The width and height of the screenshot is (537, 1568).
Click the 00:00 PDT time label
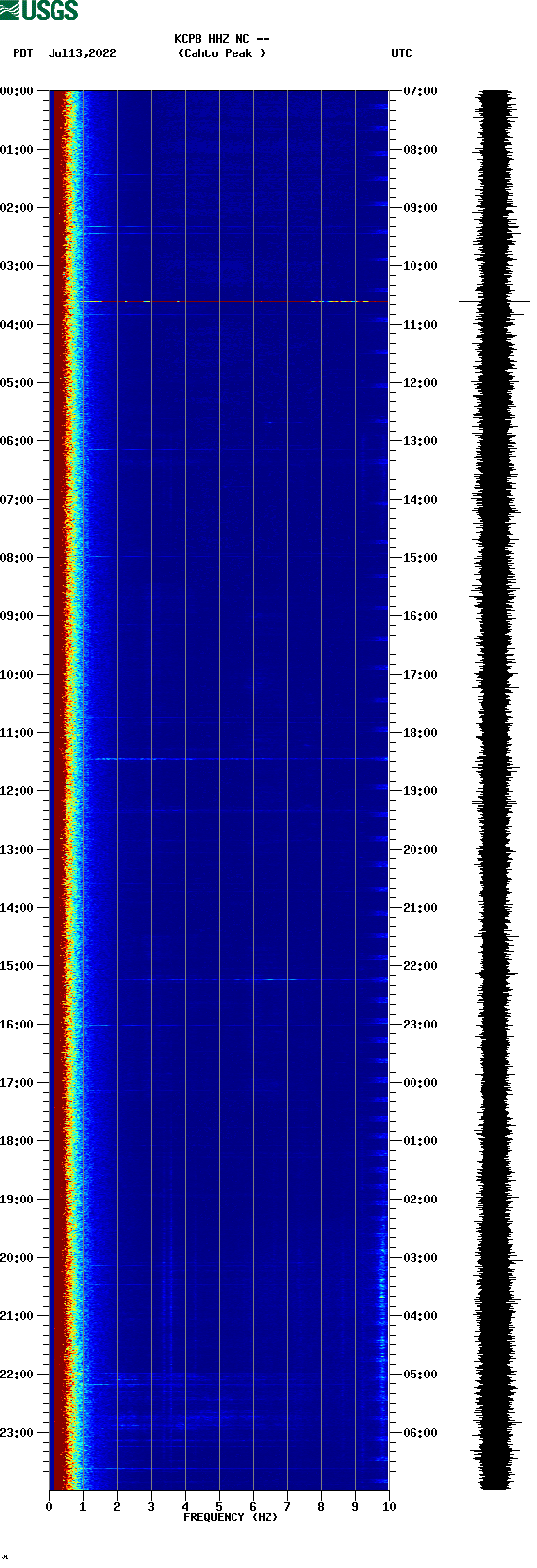[18, 91]
